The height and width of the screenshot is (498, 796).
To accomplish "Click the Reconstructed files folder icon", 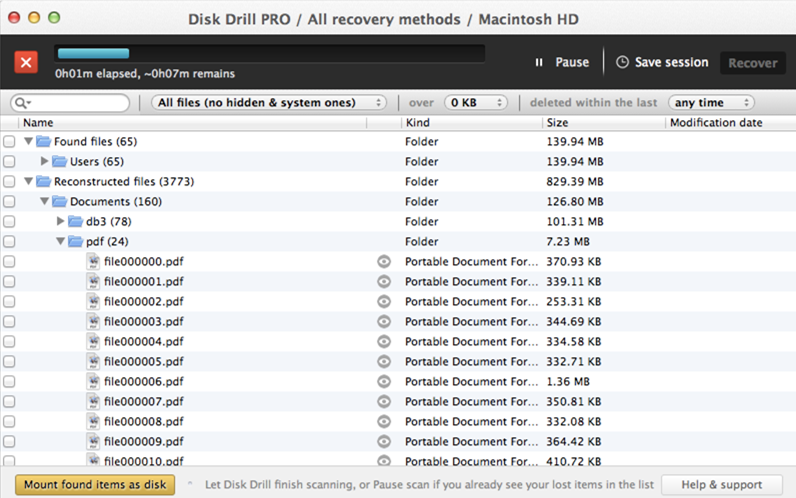I will point(44,181).
